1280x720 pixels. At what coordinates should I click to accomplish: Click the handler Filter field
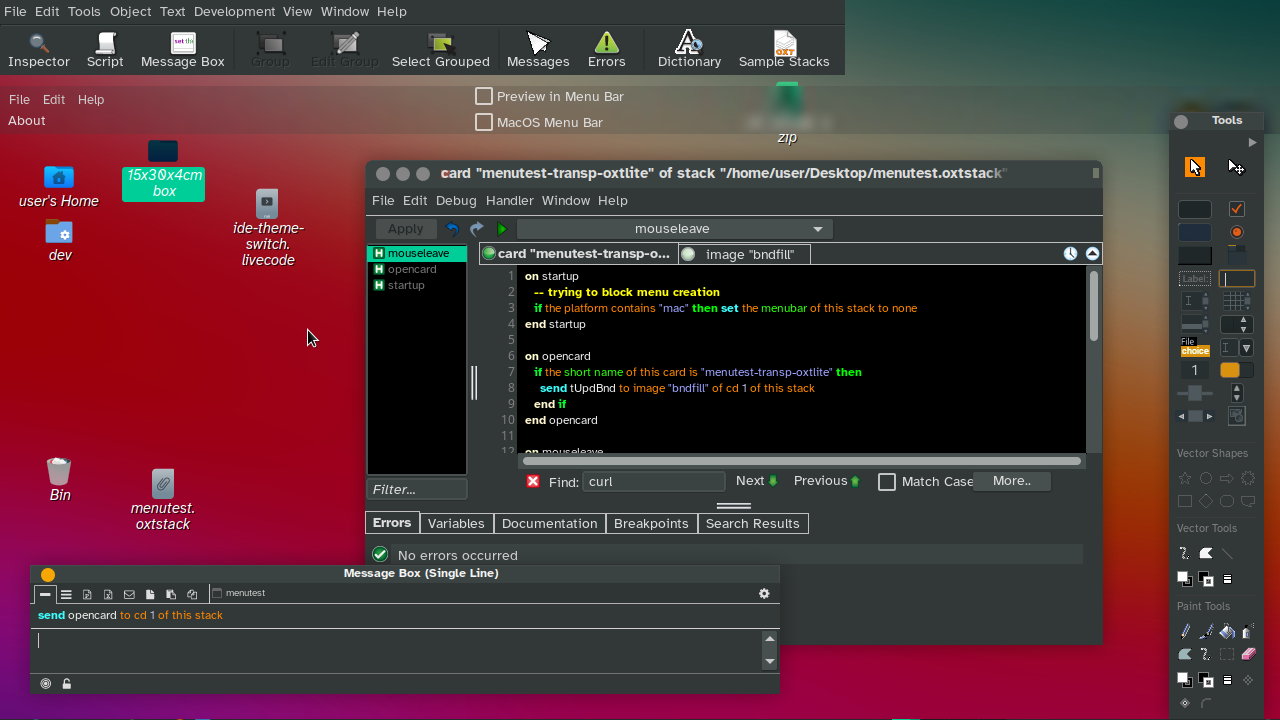417,489
